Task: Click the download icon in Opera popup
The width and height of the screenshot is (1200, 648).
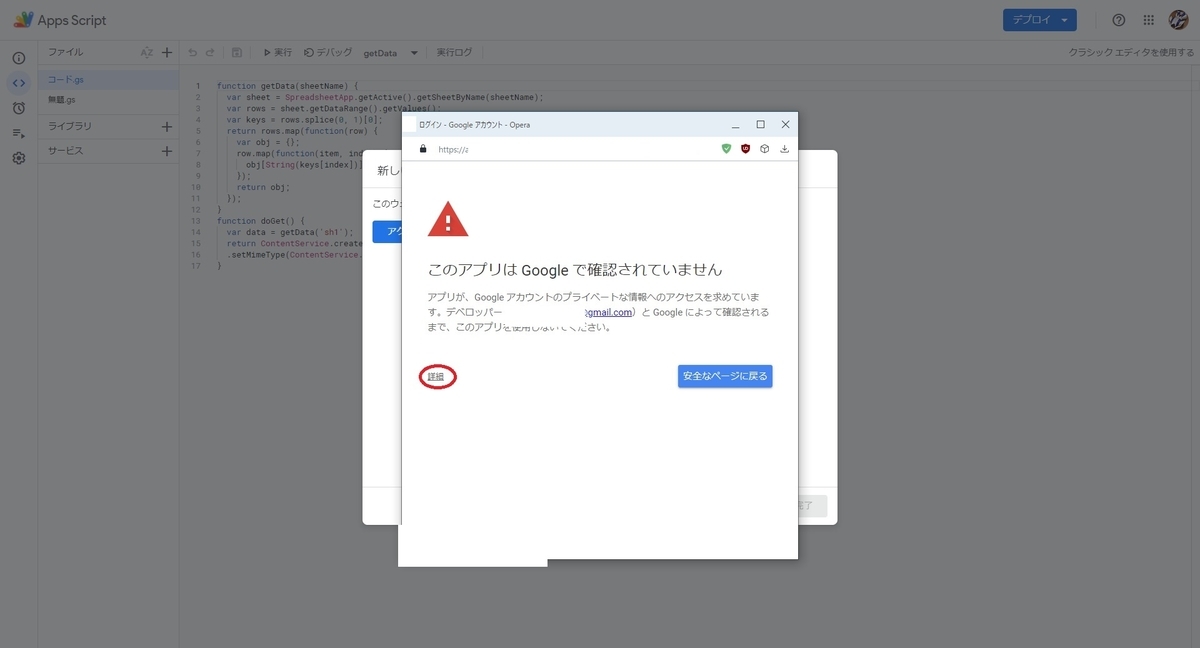Action: (785, 149)
